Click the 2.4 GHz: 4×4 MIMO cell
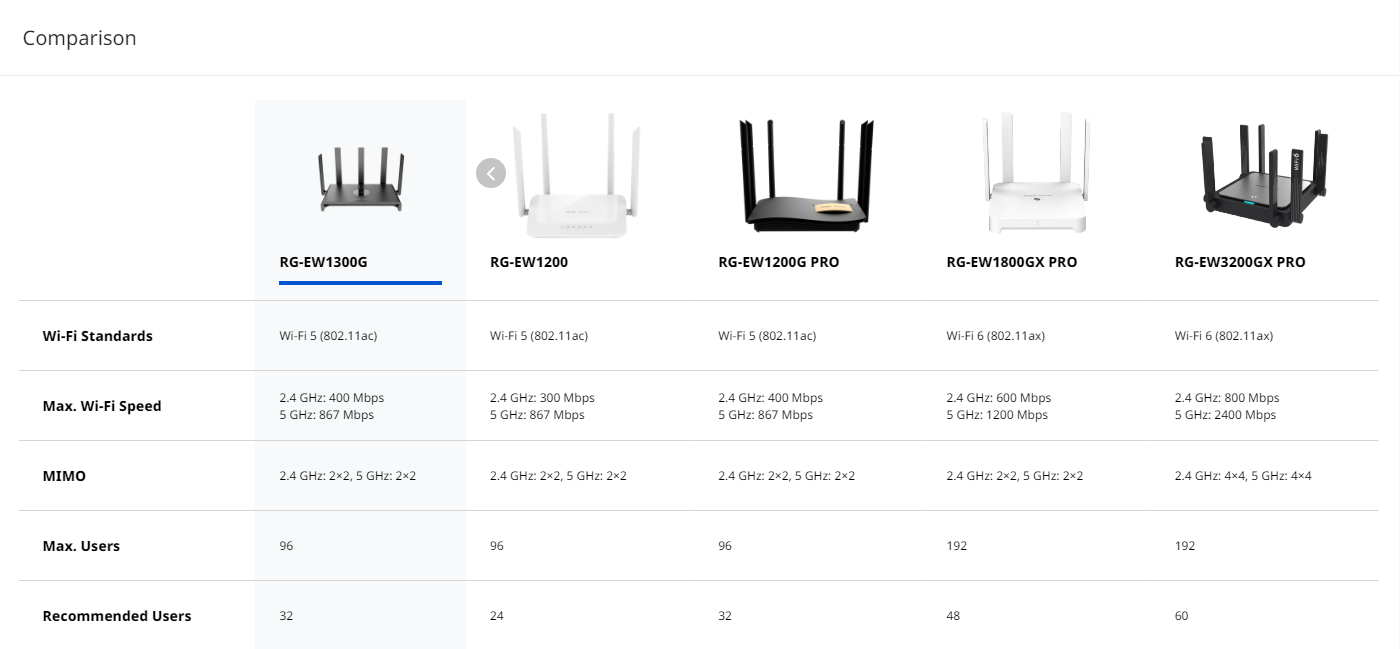 click(1243, 476)
